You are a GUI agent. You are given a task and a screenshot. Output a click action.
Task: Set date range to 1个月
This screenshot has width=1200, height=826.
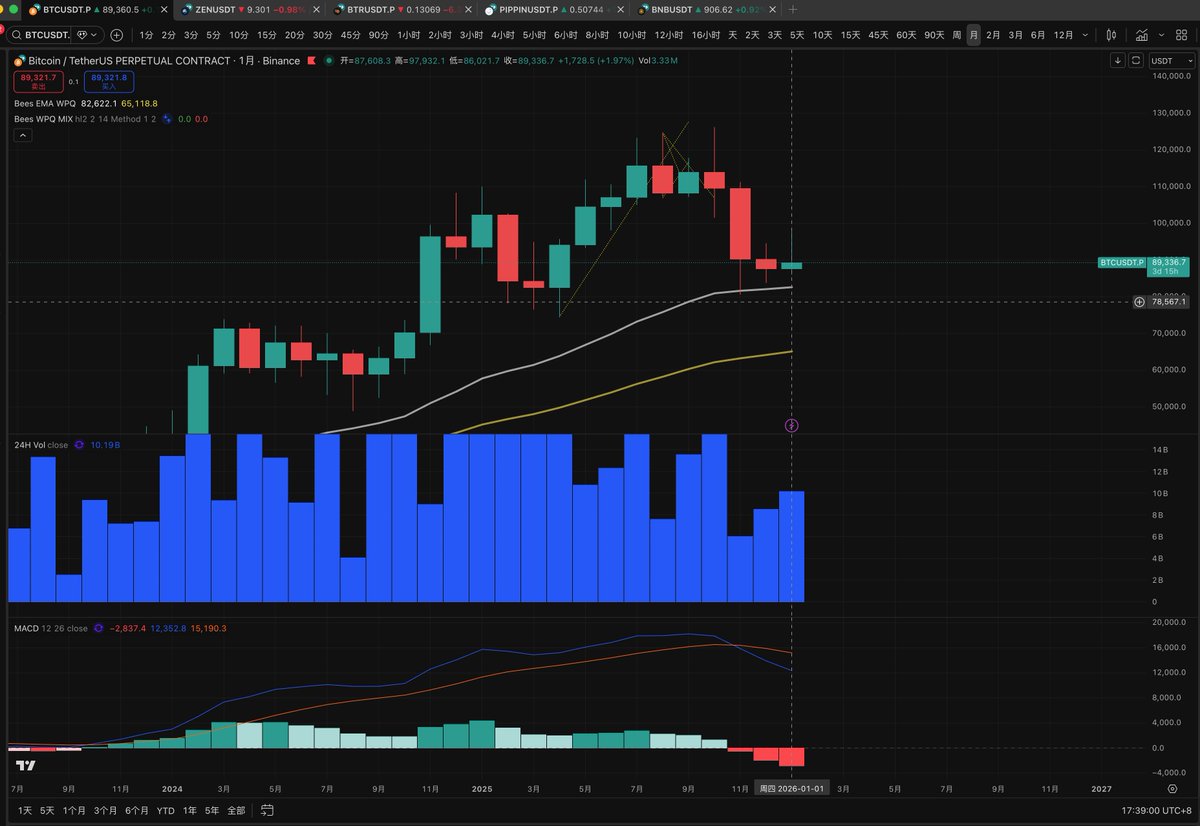click(74, 810)
